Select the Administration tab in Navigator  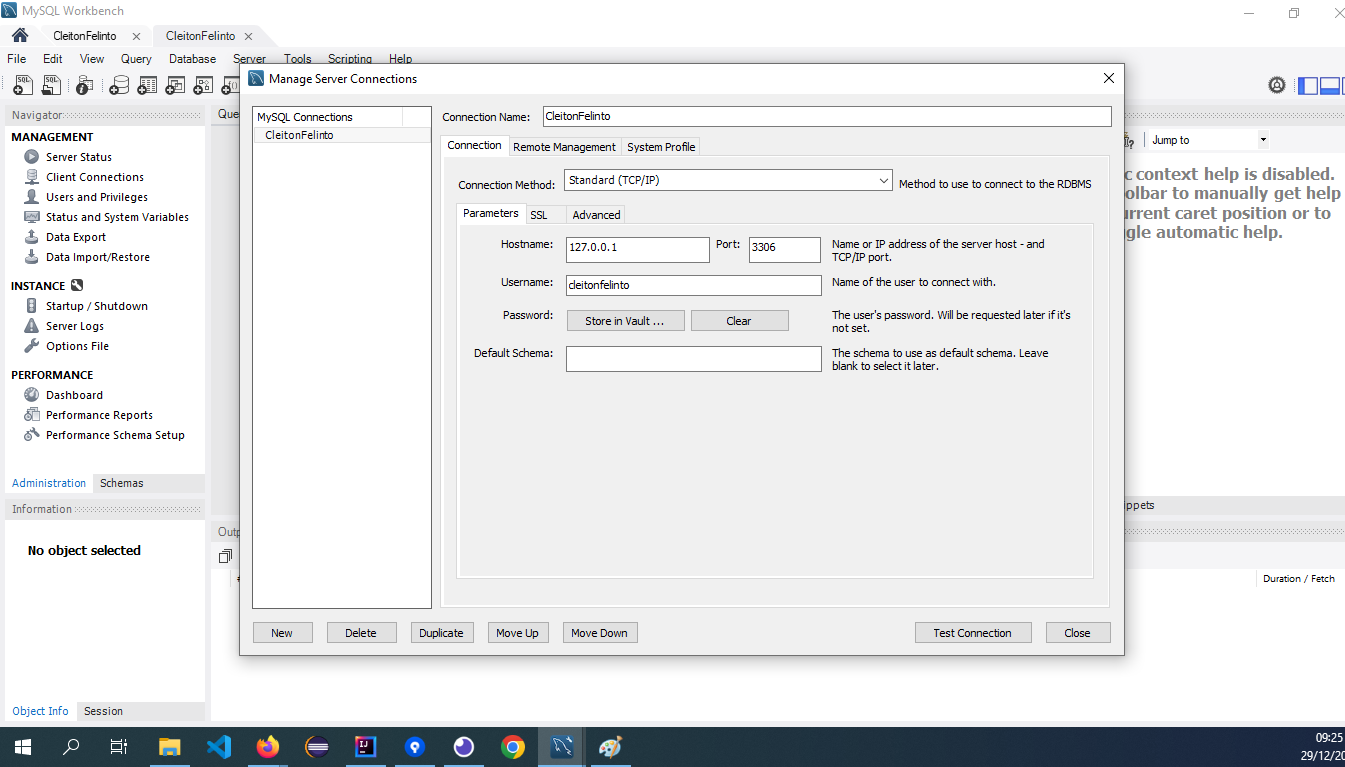coord(49,483)
